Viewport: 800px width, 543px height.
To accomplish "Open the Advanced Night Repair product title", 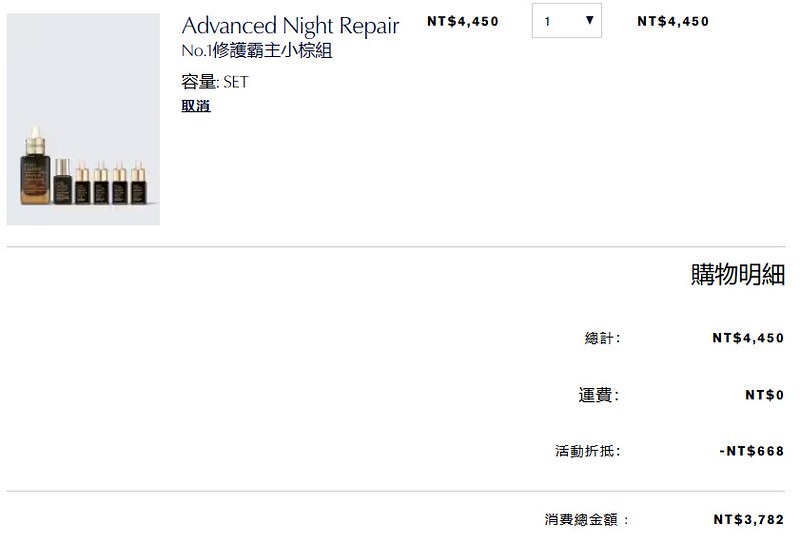I will pyautogui.click(x=290, y=26).
